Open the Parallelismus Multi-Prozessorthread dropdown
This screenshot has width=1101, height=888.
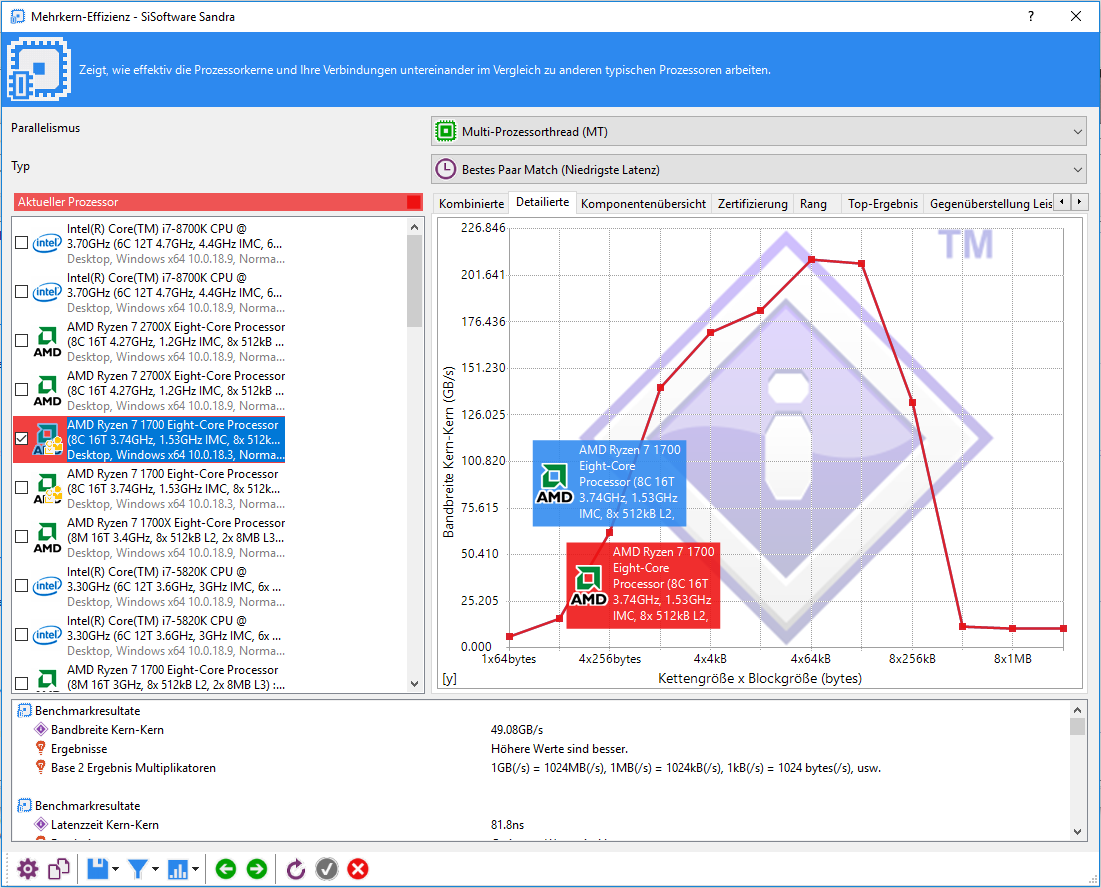pyautogui.click(x=758, y=131)
